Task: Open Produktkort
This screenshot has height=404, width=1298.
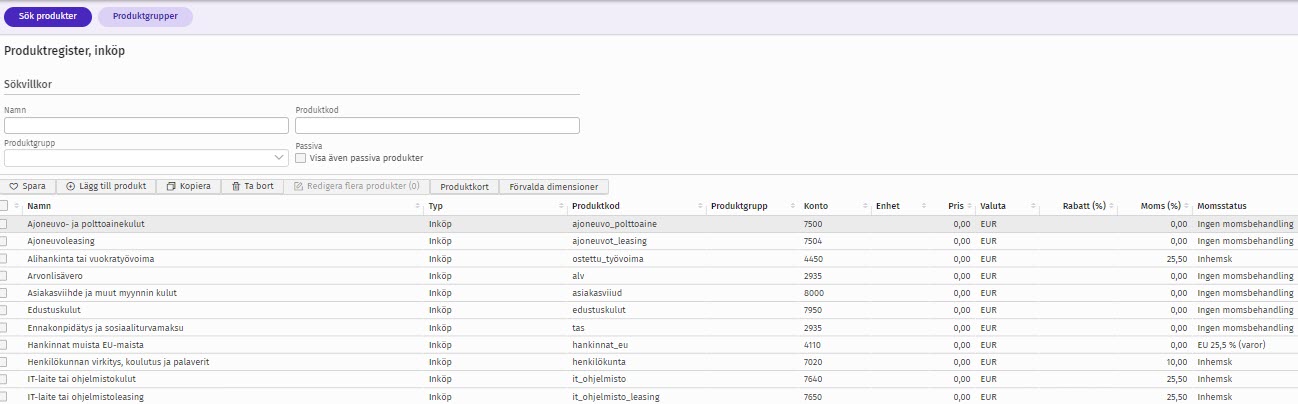Action: (464, 186)
